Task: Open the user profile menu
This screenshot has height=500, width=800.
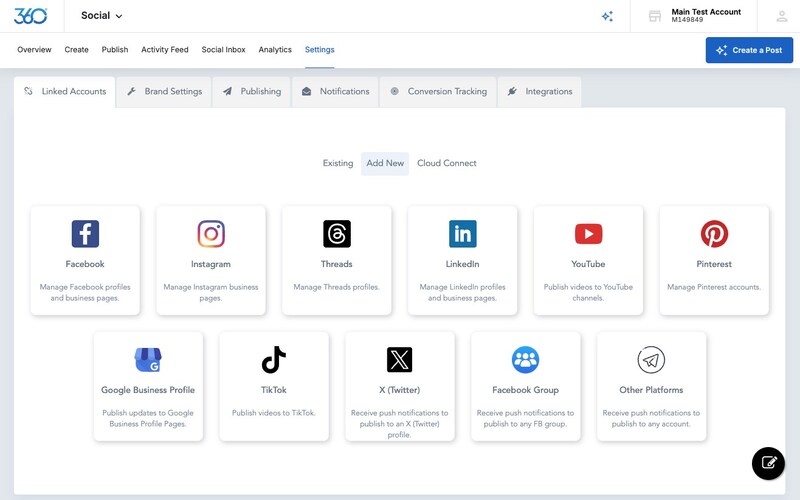Action: pyautogui.click(x=781, y=16)
